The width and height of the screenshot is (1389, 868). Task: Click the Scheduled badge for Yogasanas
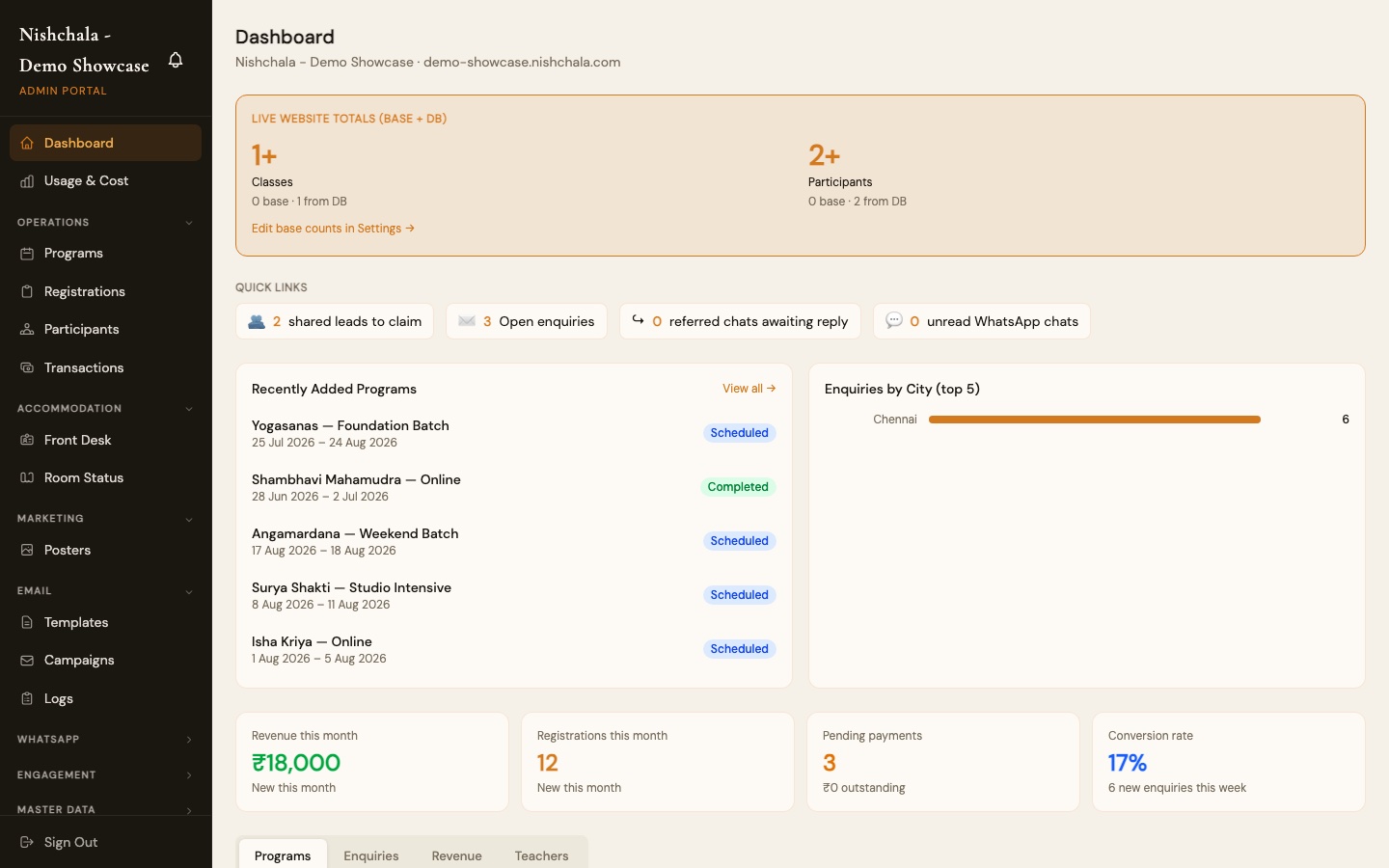click(x=740, y=433)
